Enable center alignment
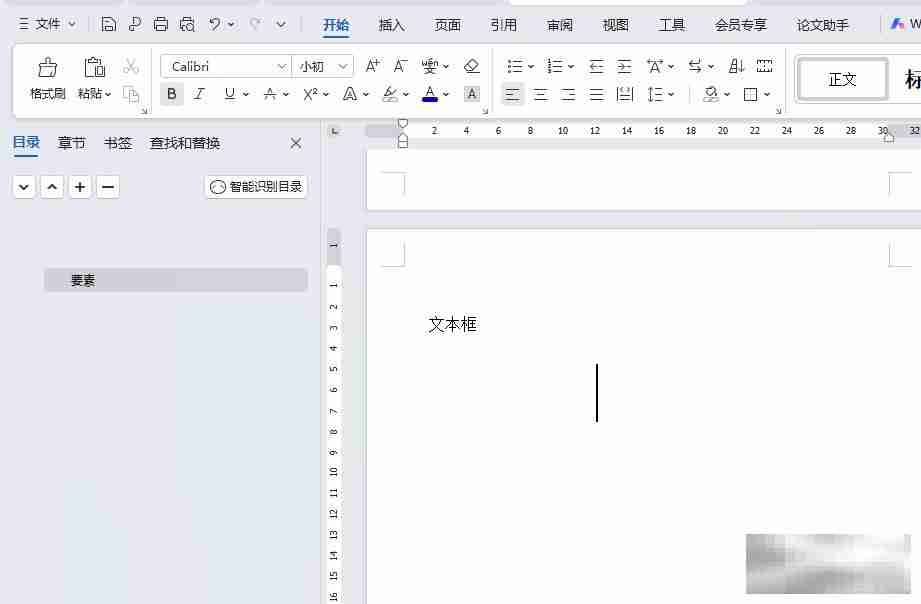 point(540,94)
